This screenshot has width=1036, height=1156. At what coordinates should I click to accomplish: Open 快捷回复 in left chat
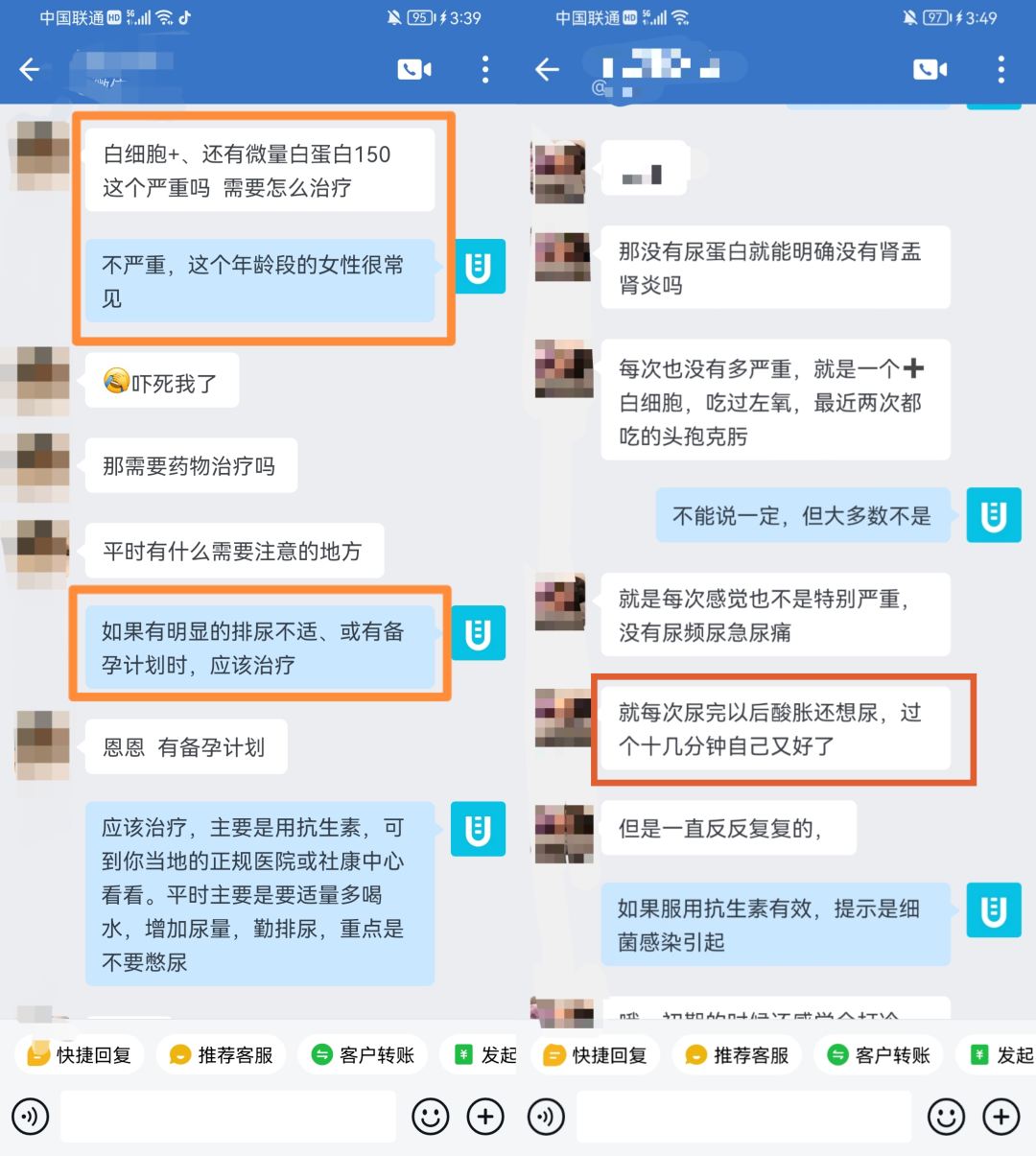80,1055
